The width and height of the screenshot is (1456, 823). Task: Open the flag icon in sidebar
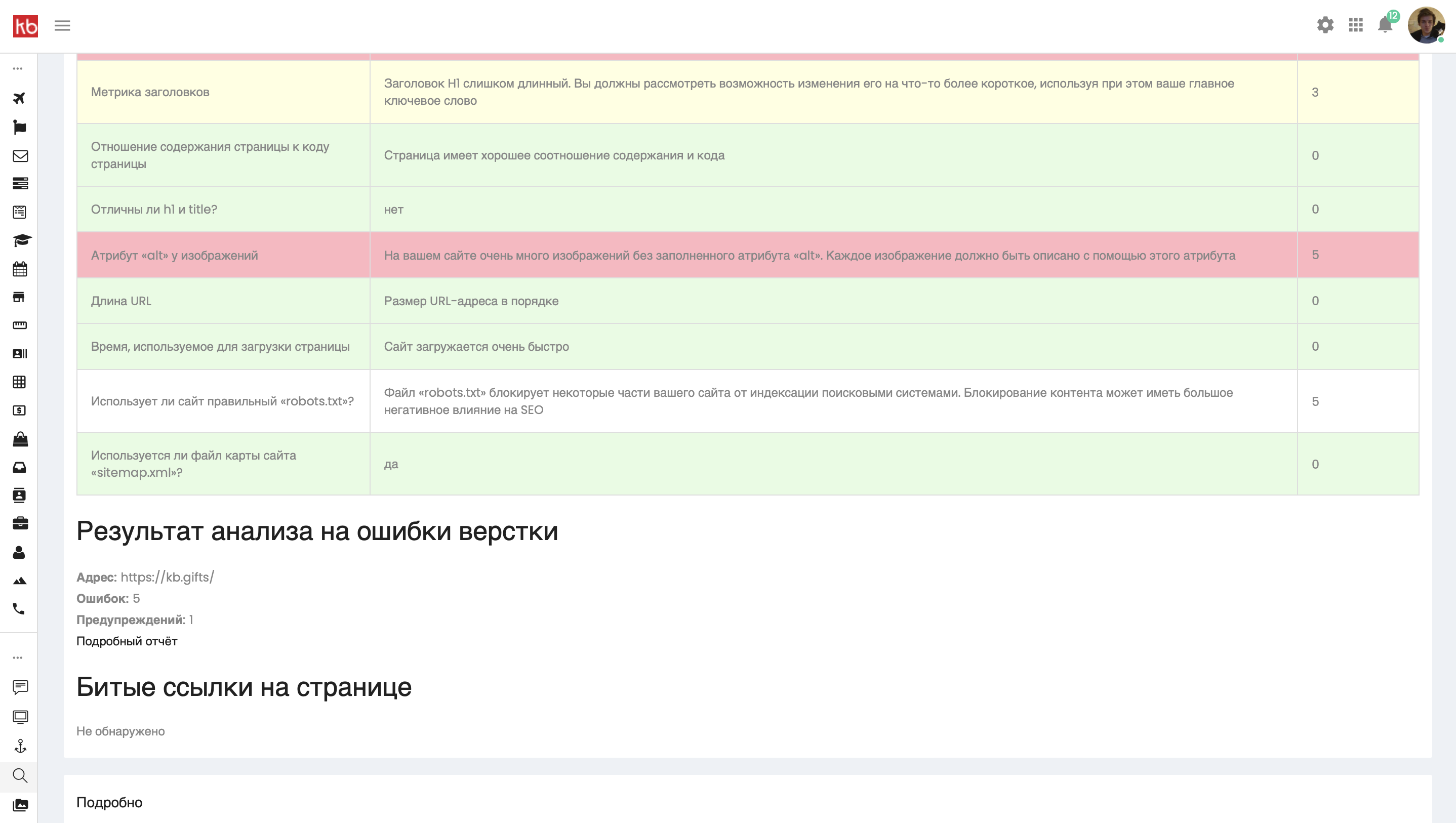[x=19, y=127]
